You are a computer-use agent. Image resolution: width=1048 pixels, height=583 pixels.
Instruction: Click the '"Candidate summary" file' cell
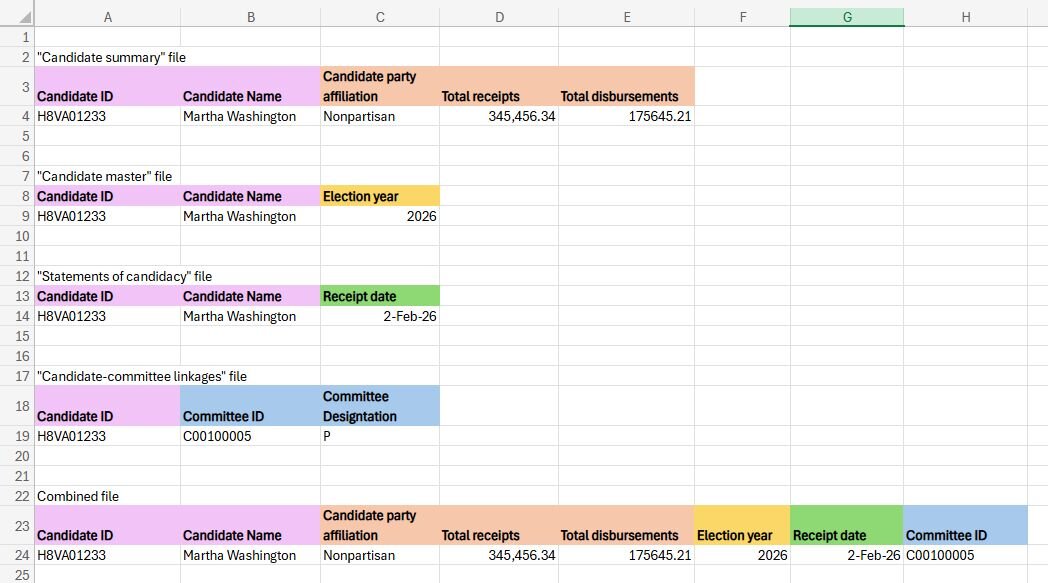click(108, 57)
